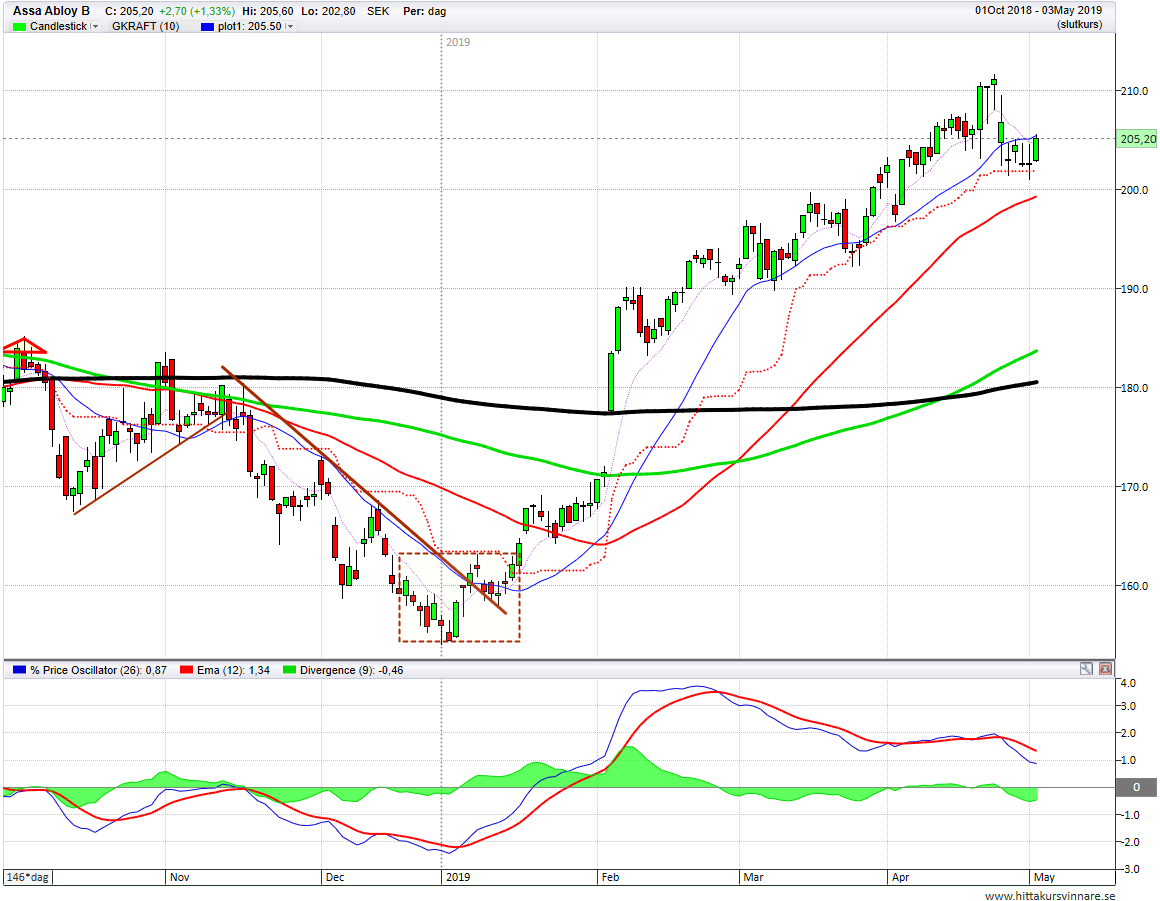Image resolution: width=1160 pixels, height=901 pixels.
Task: Click the % Price Oscillator (26) label
Action: [x=98, y=670]
